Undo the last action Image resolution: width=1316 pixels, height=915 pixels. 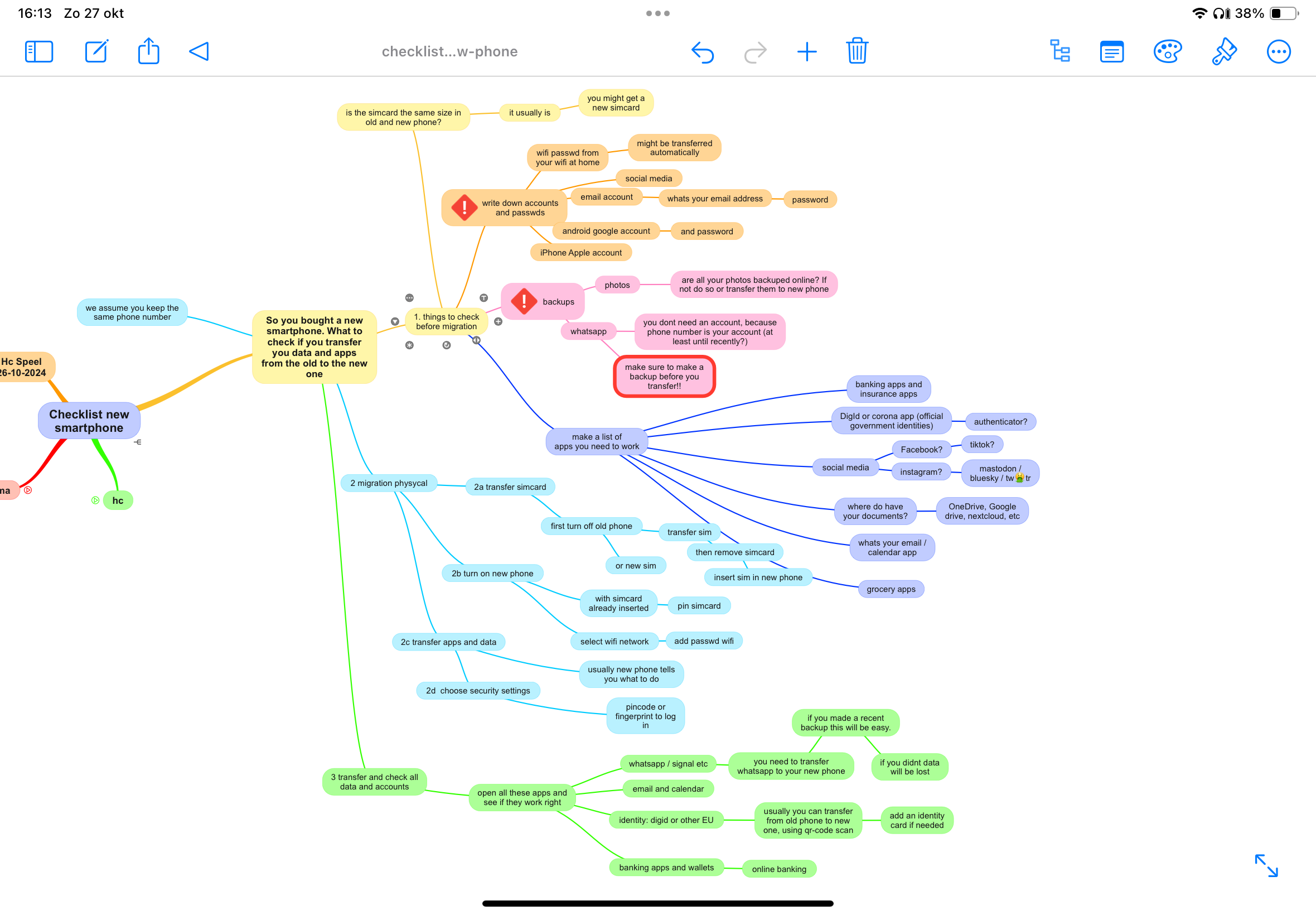703,52
